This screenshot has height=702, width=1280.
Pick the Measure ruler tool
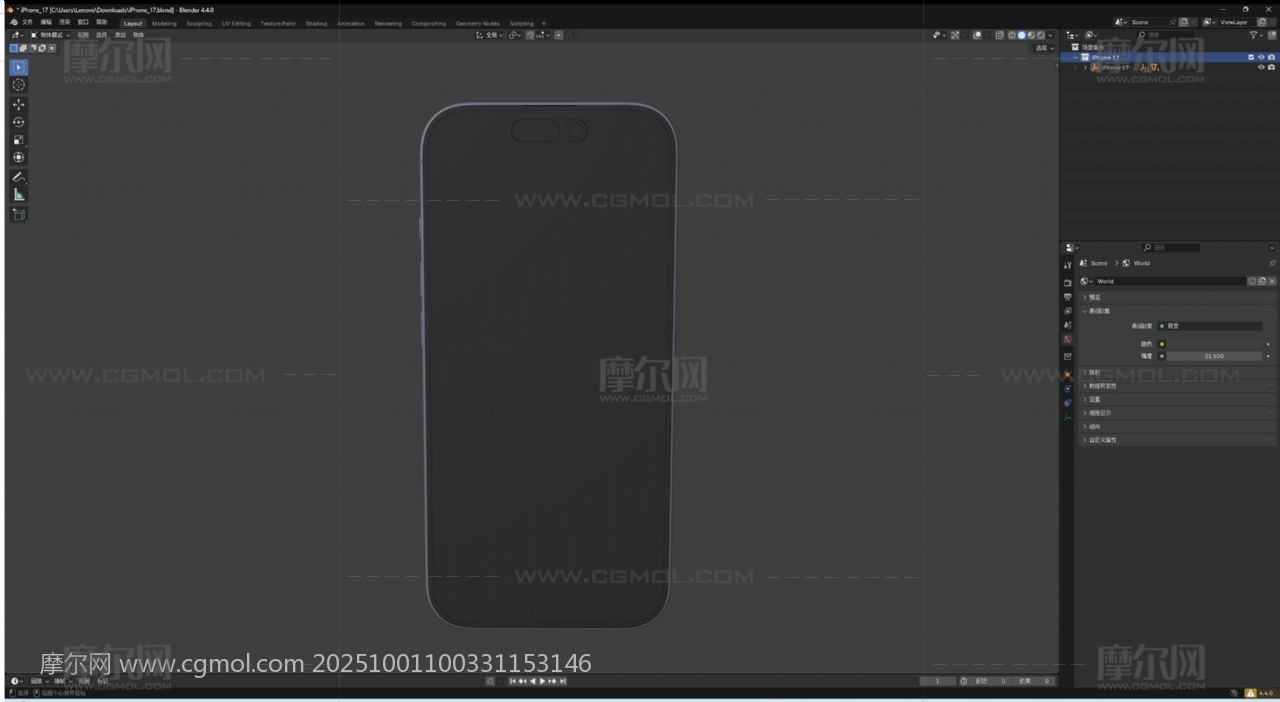19,195
